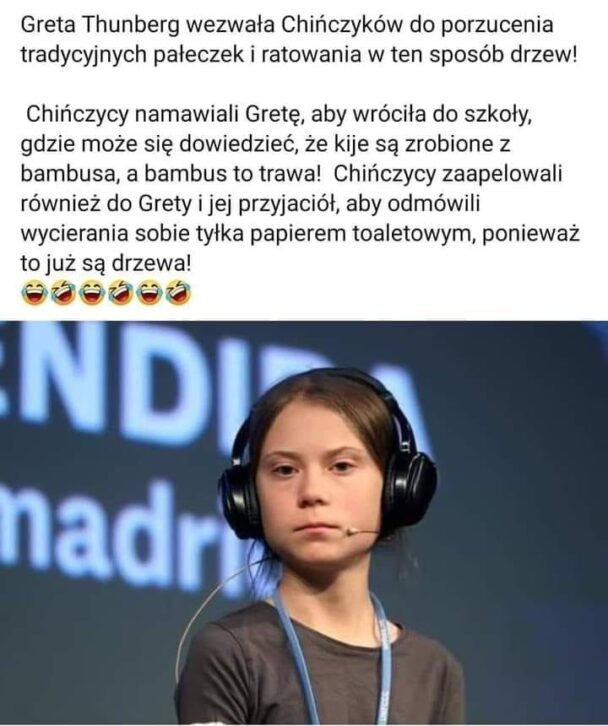Click the headphone ear cup on the left side
The image size is (608, 726).
click(x=239, y=500)
